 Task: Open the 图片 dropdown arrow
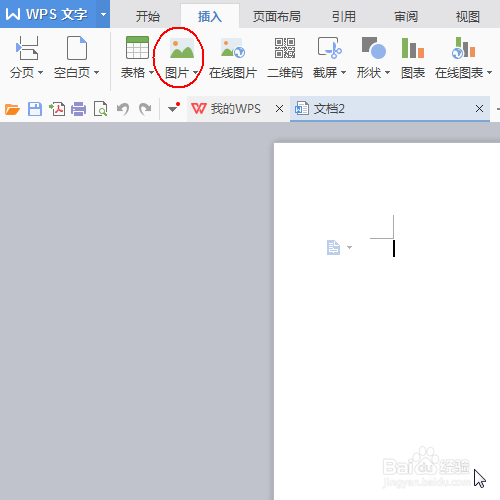(195, 72)
